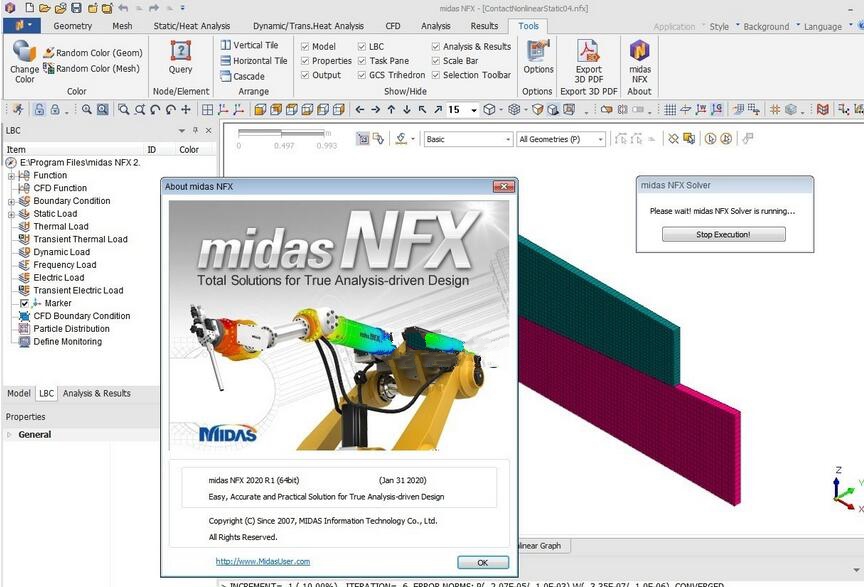Click the New file icon in quick access toolbar
The height and width of the screenshot is (587, 864).
[x=29, y=8]
